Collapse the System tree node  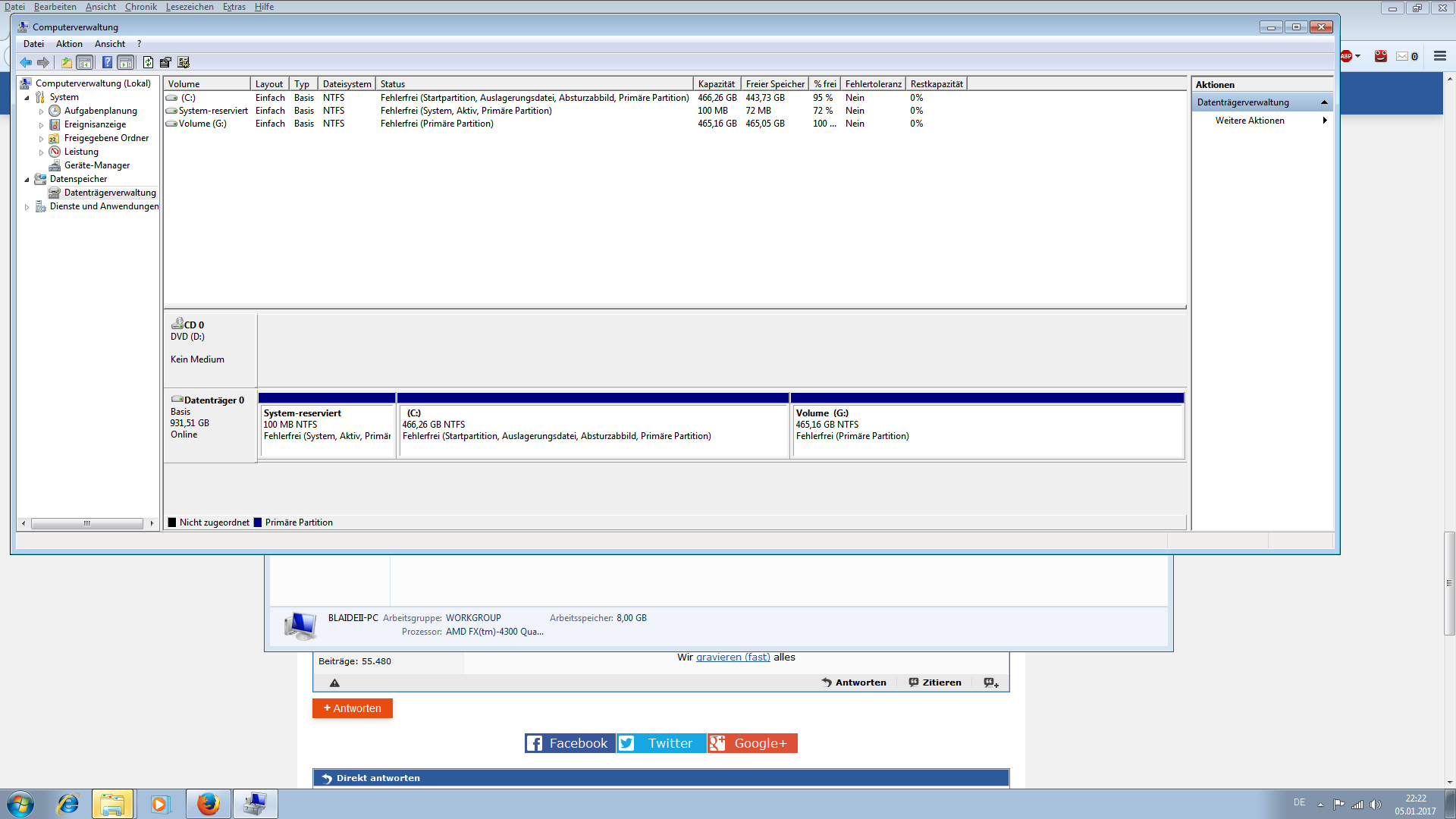click(27, 98)
